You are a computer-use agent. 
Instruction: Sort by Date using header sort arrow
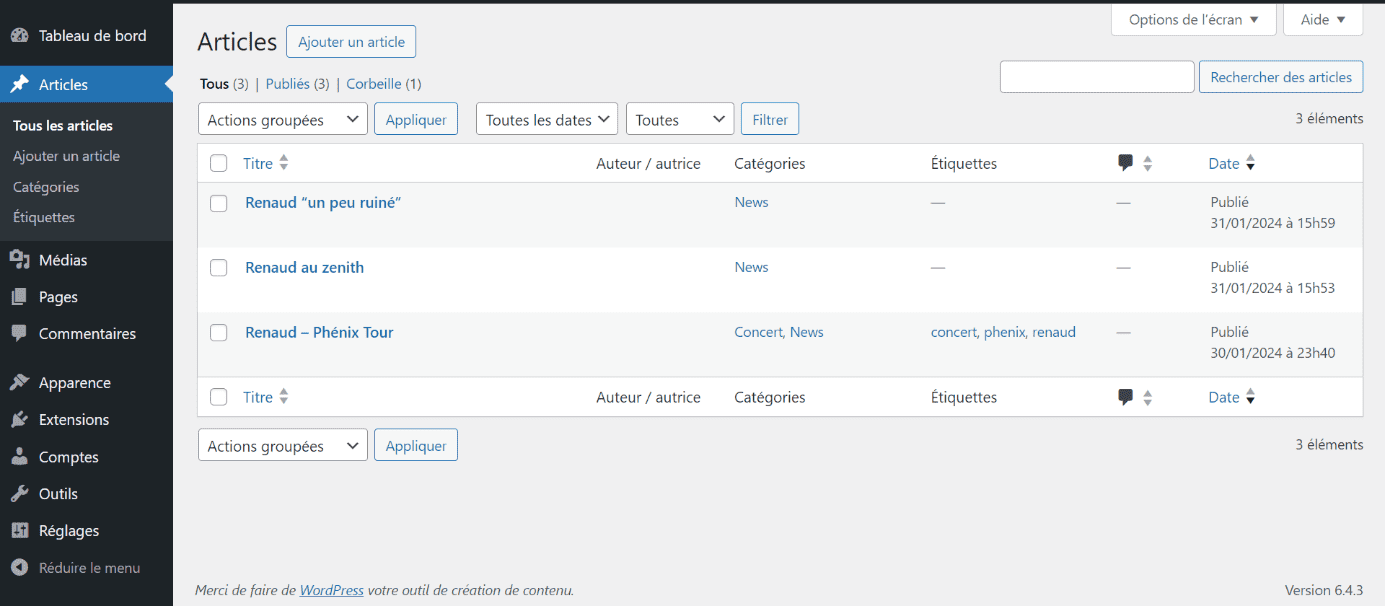click(1250, 163)
